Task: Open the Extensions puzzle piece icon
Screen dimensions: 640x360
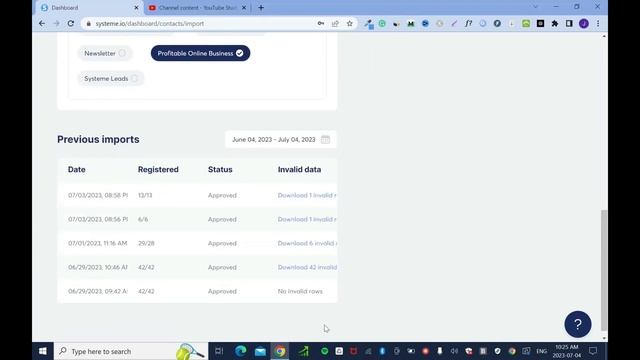Action: pos(555,24)
